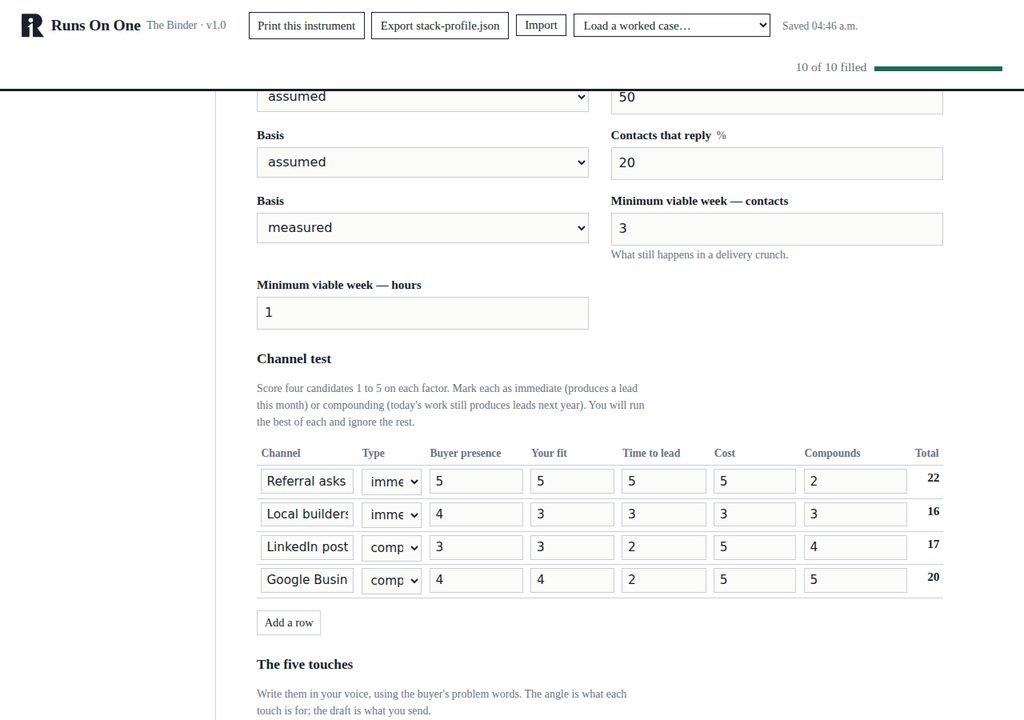This screenshot has width=1024, height=720.
Task: Edit Minimum viable week contacts field
Action: (x=776, y=229)
